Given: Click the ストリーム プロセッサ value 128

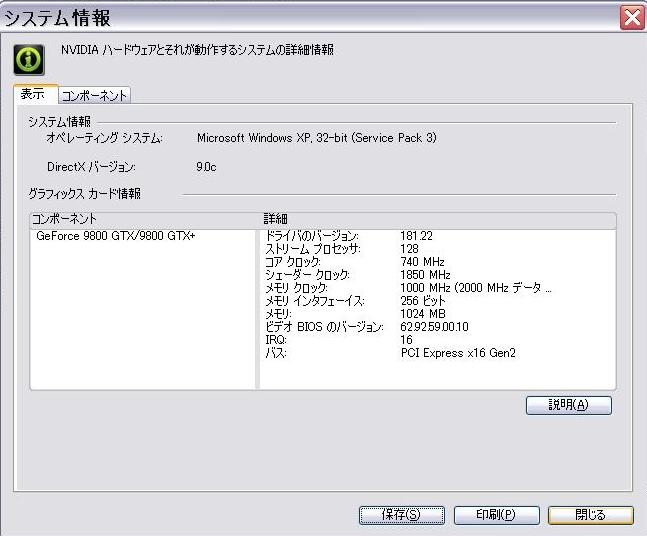Looking at the screenshot, I should tap(409, 249).
